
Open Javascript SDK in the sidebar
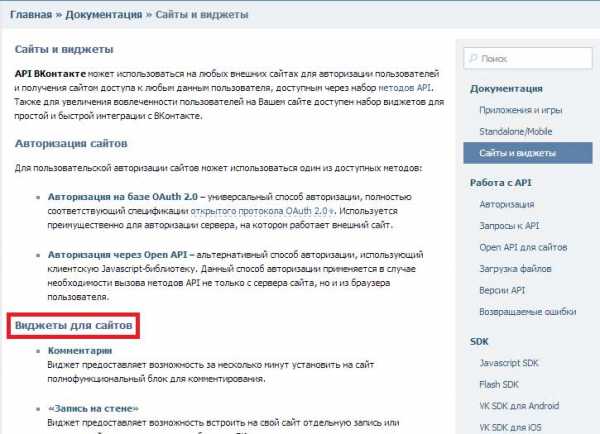pos(509,363)
